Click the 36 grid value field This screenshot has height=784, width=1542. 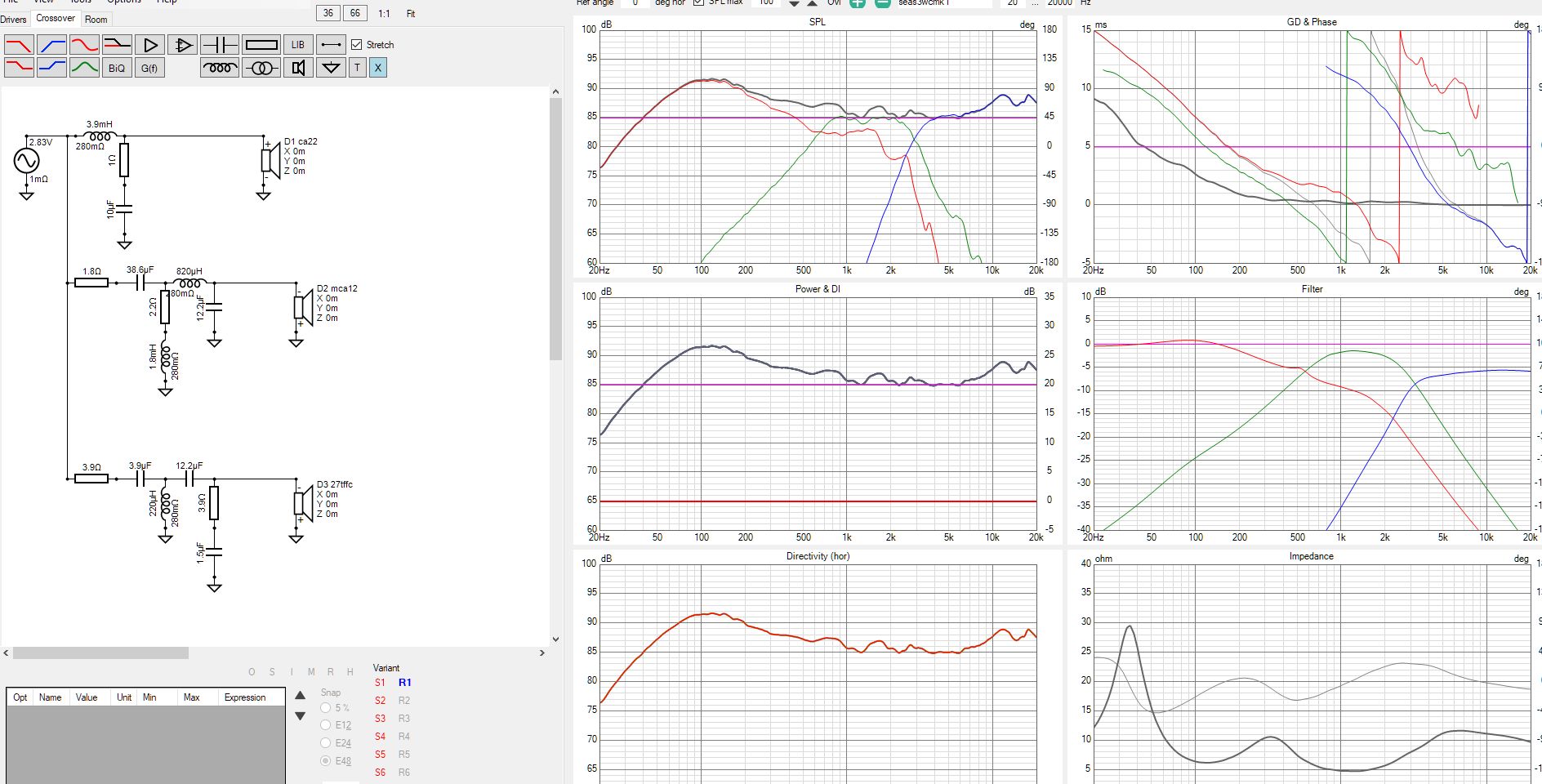(328, 13)
